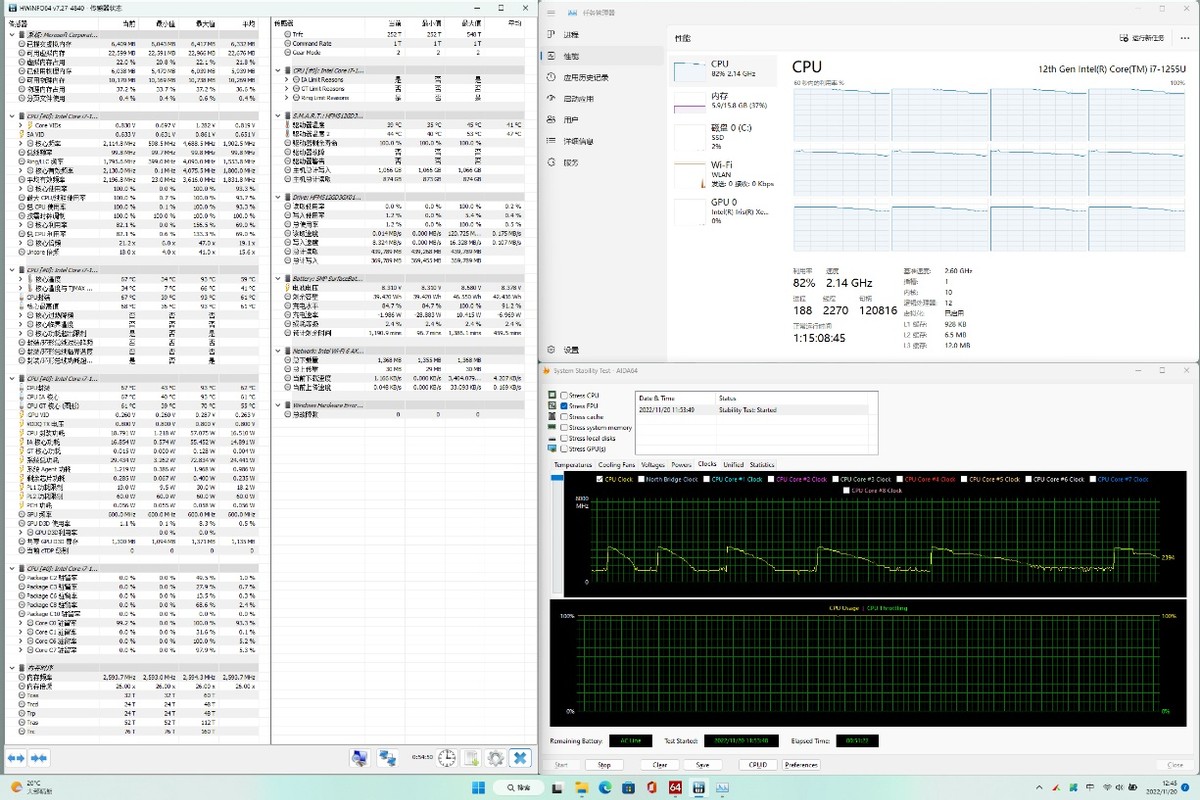Click the remote monitoring icon in HWiNFO toolbar
Viewport: 1200px width, 800px height.
[387, 760]
